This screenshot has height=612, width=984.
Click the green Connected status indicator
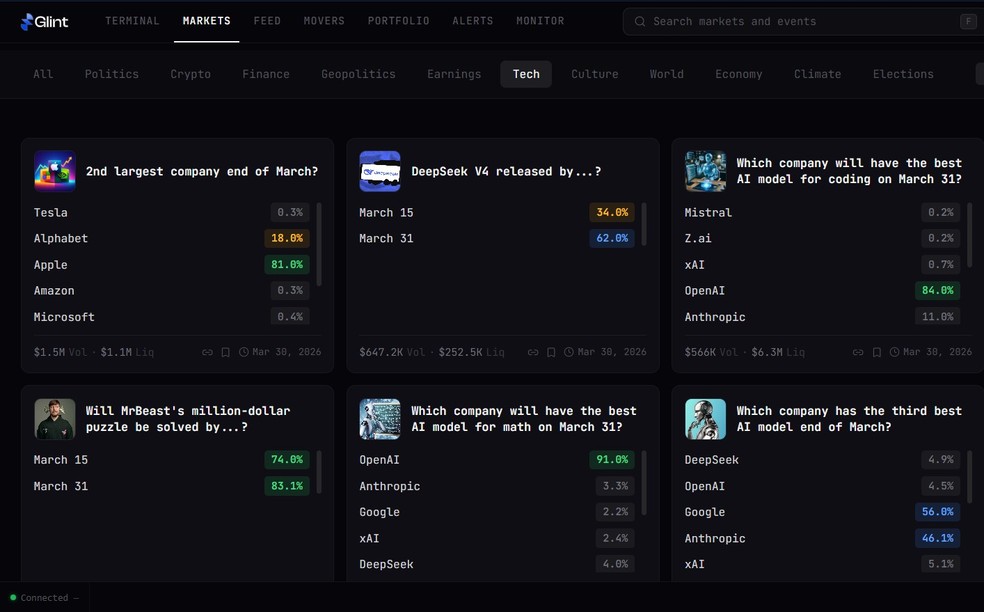(13, 598)
